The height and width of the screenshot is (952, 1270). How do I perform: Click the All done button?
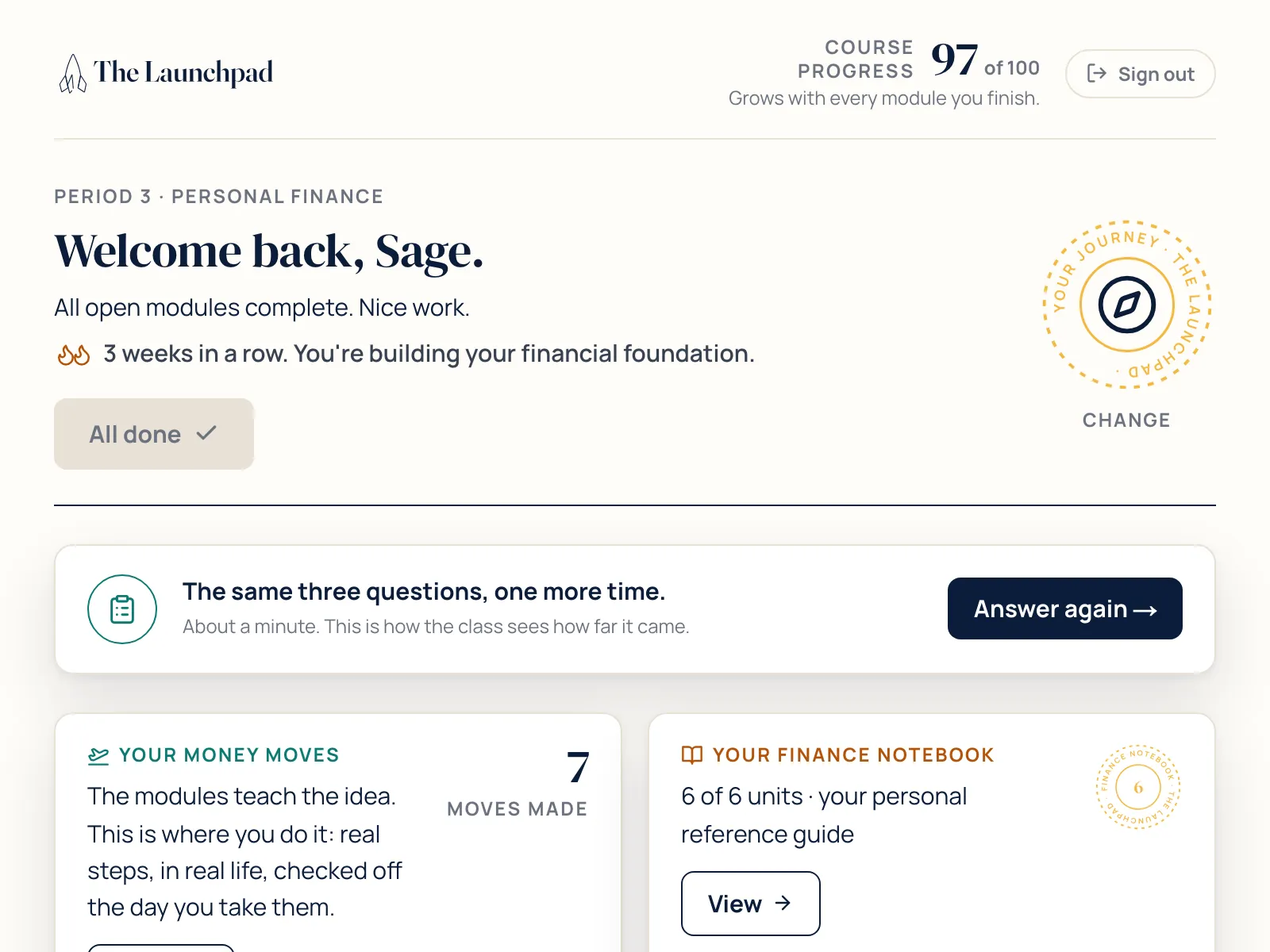(x=154, y=434)
